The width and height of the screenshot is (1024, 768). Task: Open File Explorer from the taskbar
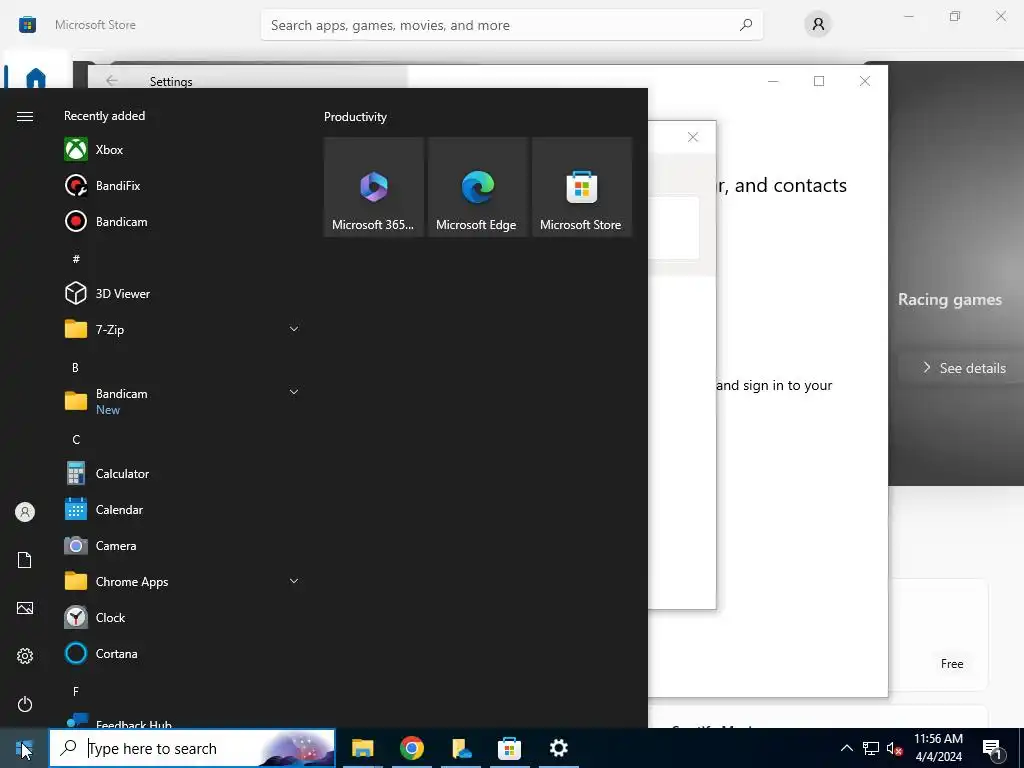click(362, 748)
